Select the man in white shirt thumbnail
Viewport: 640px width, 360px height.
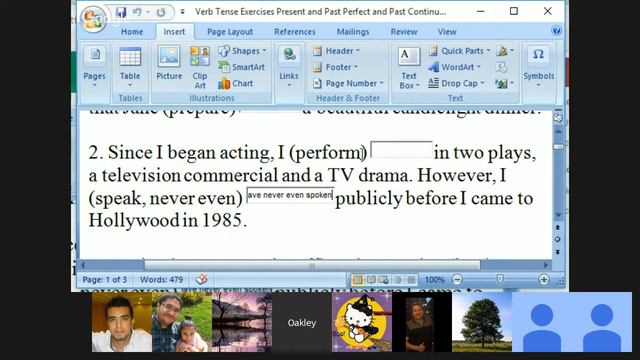122,322
